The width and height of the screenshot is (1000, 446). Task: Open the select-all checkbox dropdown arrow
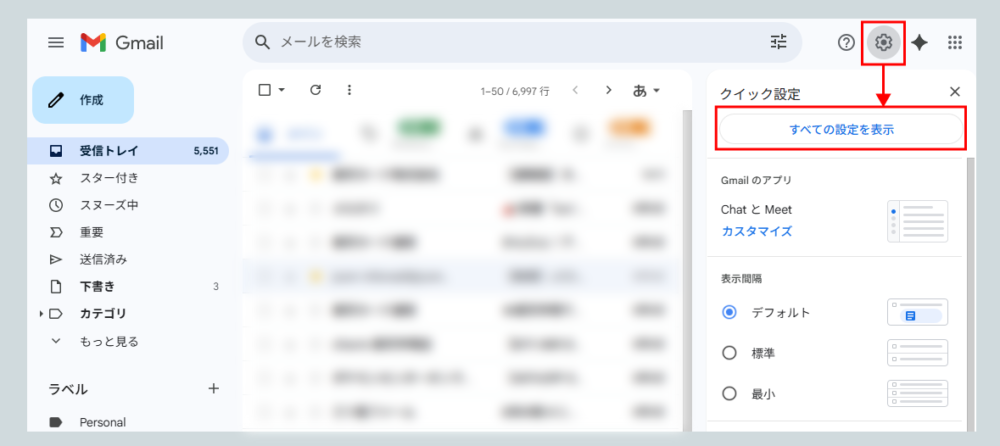tap(282, 90)
